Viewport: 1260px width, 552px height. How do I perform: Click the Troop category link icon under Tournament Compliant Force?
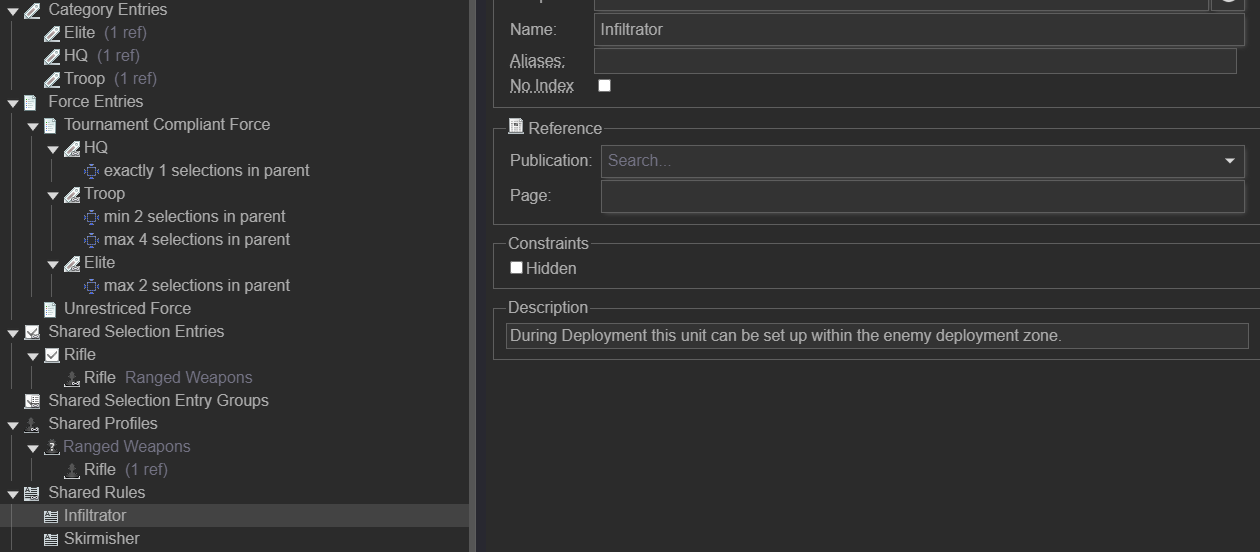[72, 194]
